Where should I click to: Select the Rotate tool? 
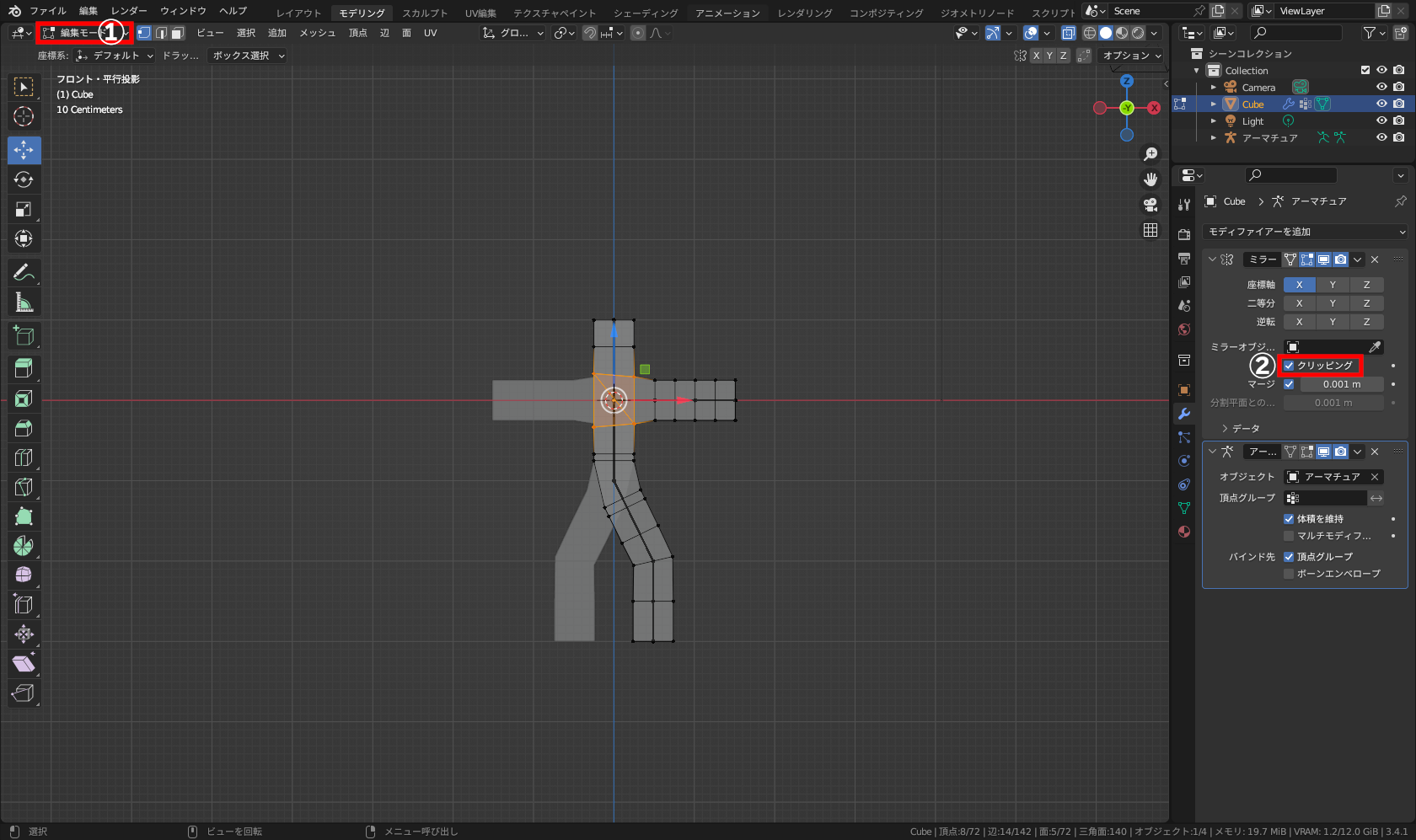24,179
